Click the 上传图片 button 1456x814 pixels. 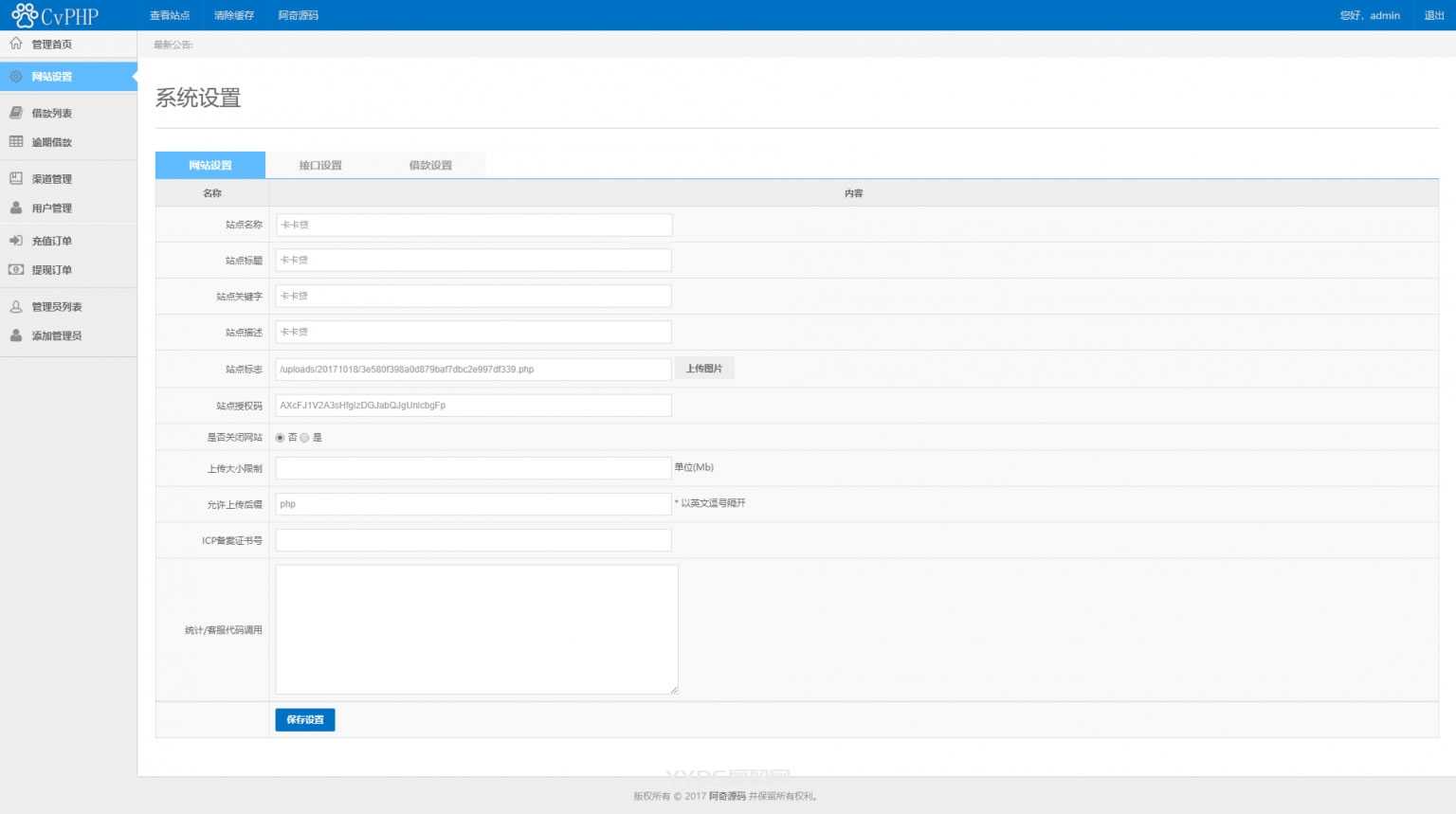[704, 369]
